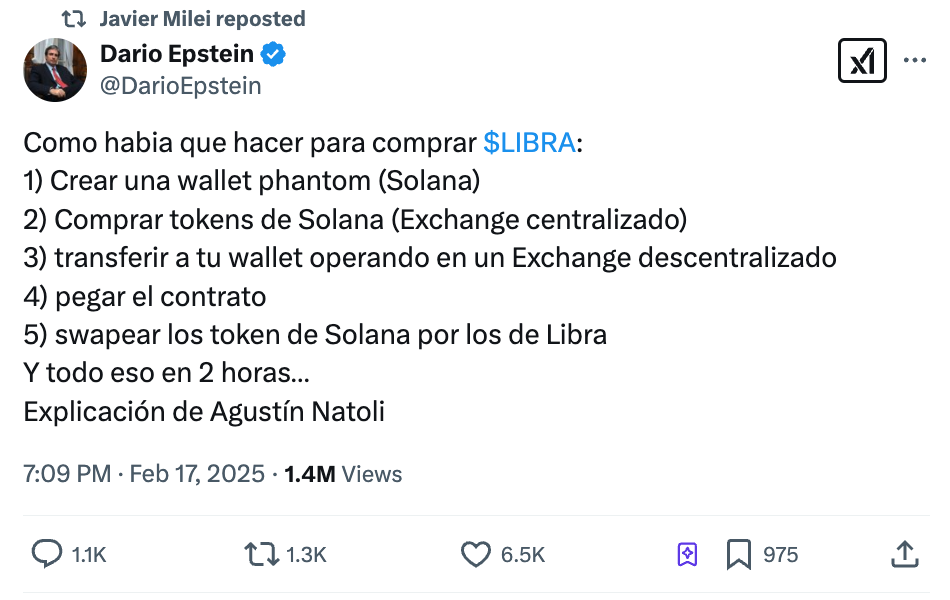The image size is (950, 600).
Task: Click Dario Epstein's profile picture
Action: 55,70
